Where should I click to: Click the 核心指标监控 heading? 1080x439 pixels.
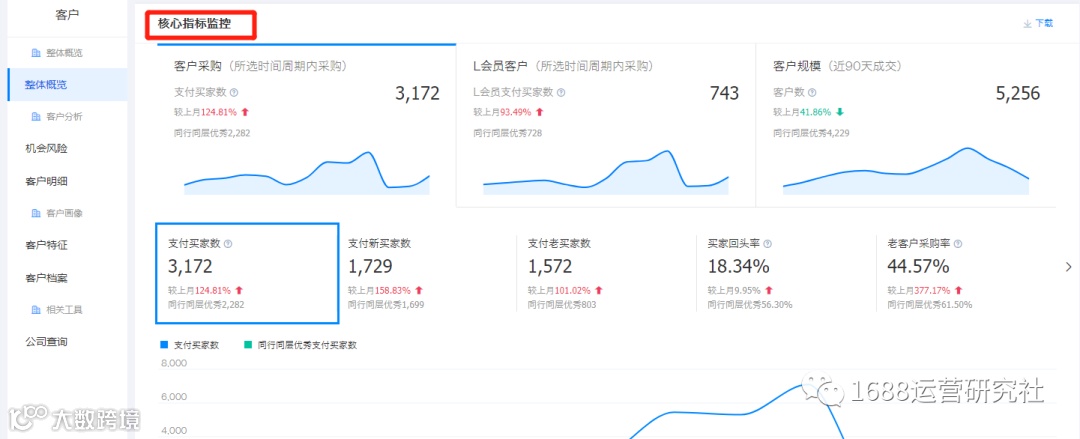click(194, 23)
